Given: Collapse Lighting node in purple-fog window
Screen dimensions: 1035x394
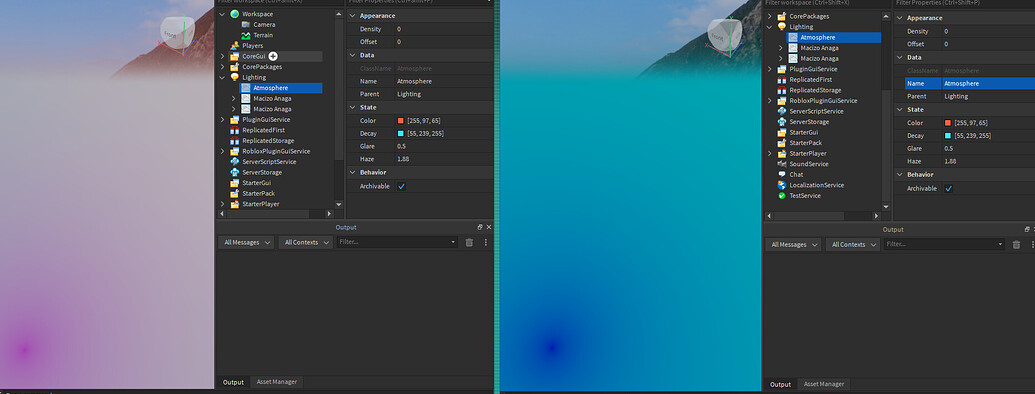Looking at the screenshot, I should (x=222, y=77).
